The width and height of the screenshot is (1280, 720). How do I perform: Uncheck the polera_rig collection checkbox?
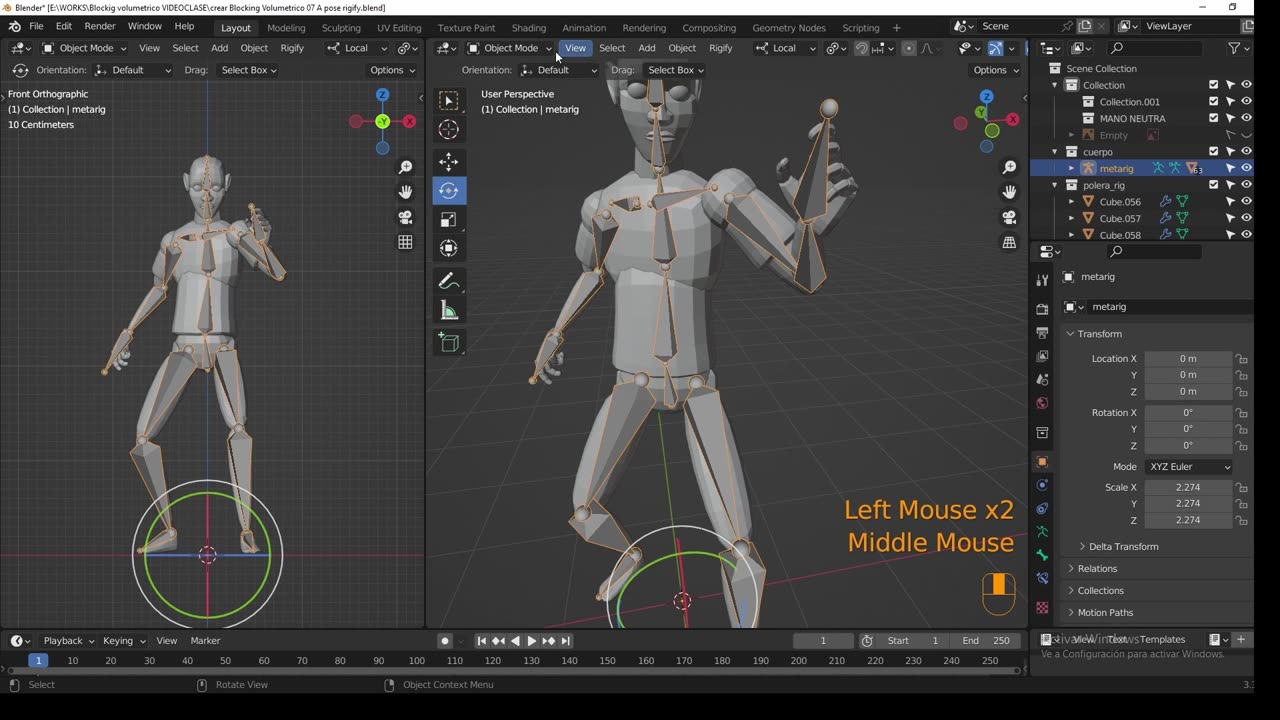(1214, 185)
